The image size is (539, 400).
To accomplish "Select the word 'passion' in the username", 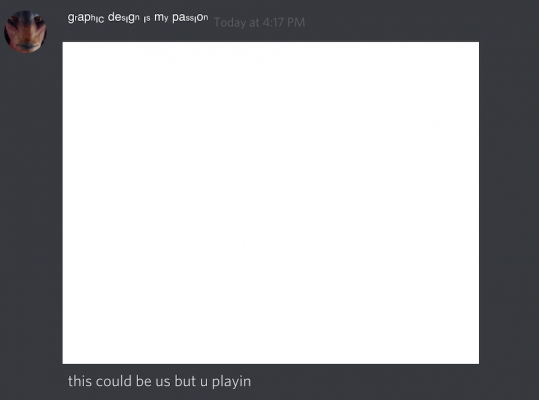I will 190,18.
